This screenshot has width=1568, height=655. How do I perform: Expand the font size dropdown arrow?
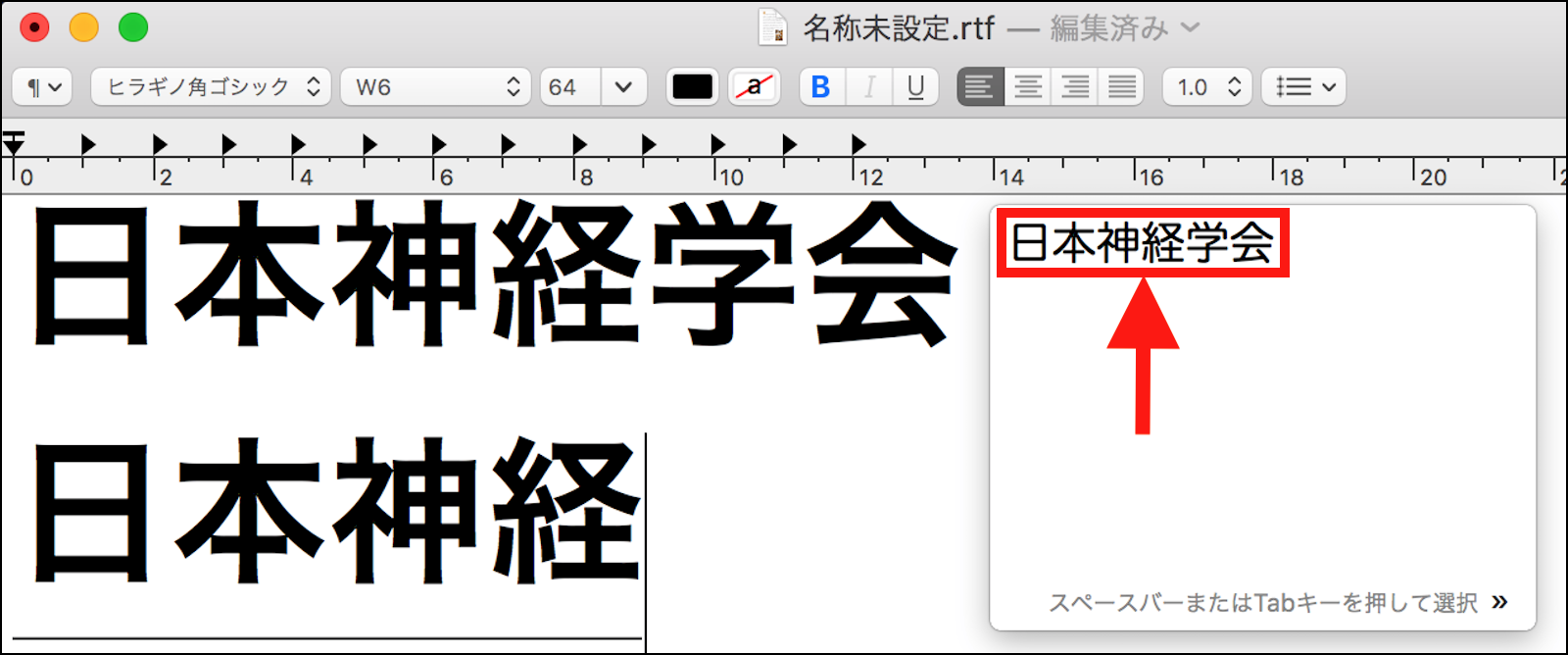623,87
